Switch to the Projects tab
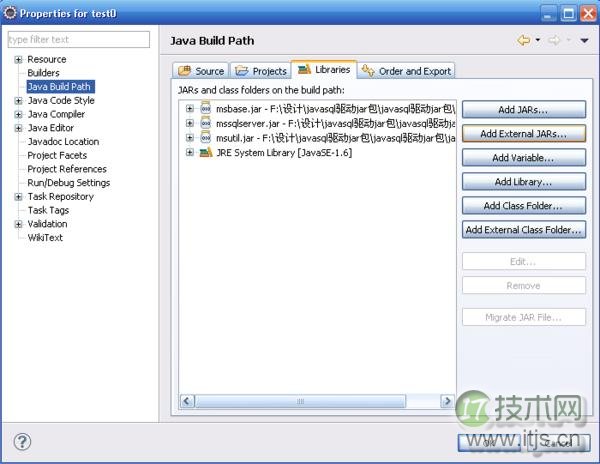 [261, 71]
